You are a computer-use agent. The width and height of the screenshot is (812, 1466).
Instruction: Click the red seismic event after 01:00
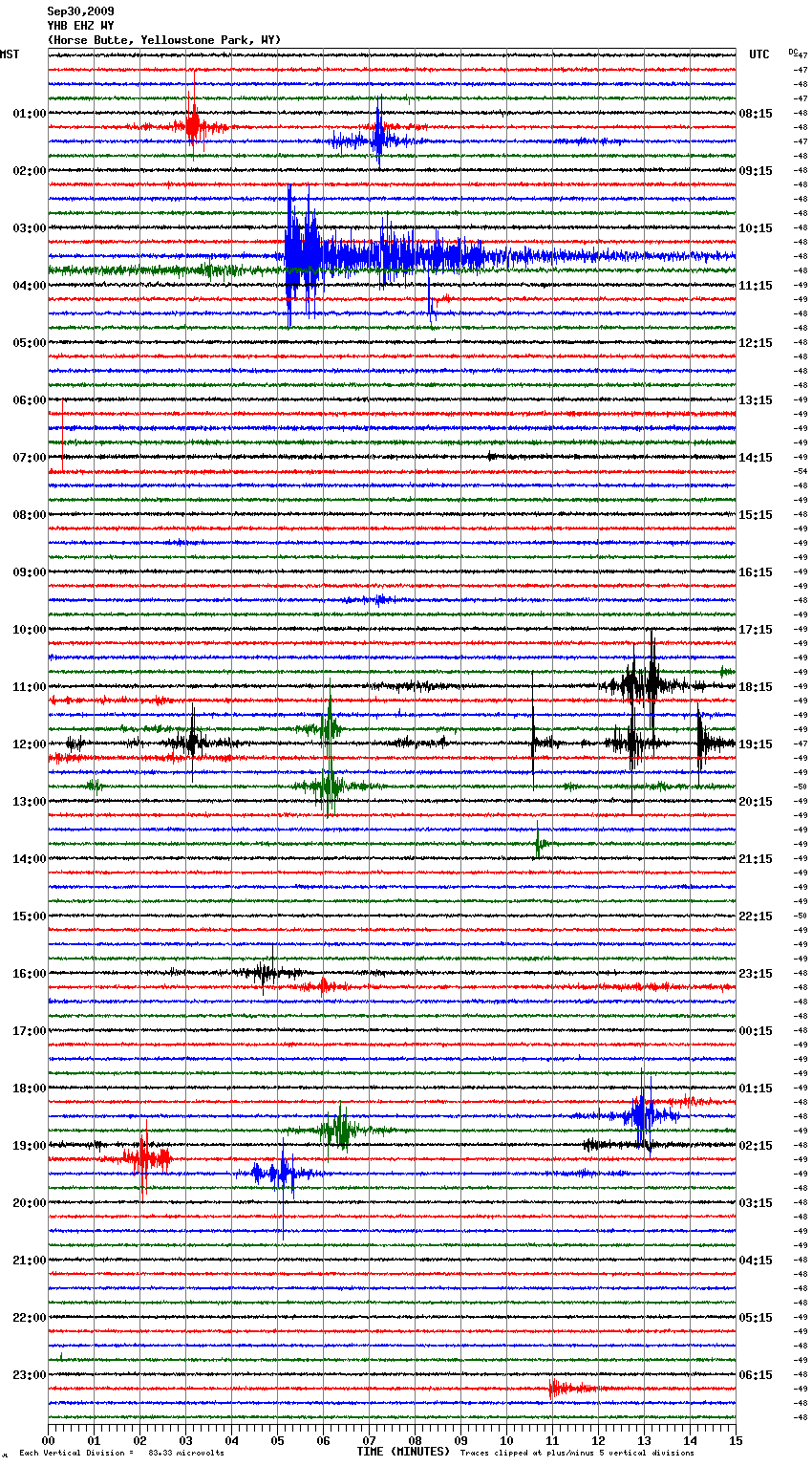[x=193, y=127]
